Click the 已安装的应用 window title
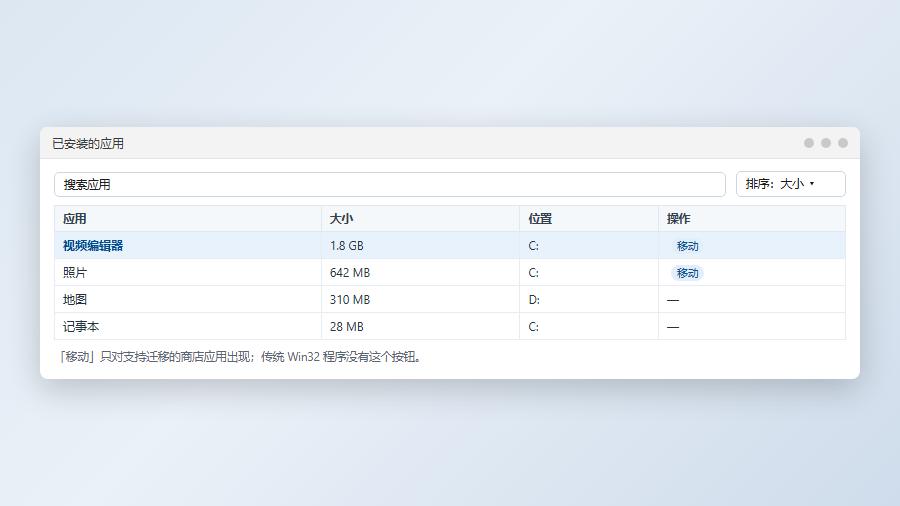Viewport: 900px width, 506px height. tap(88, 143)
